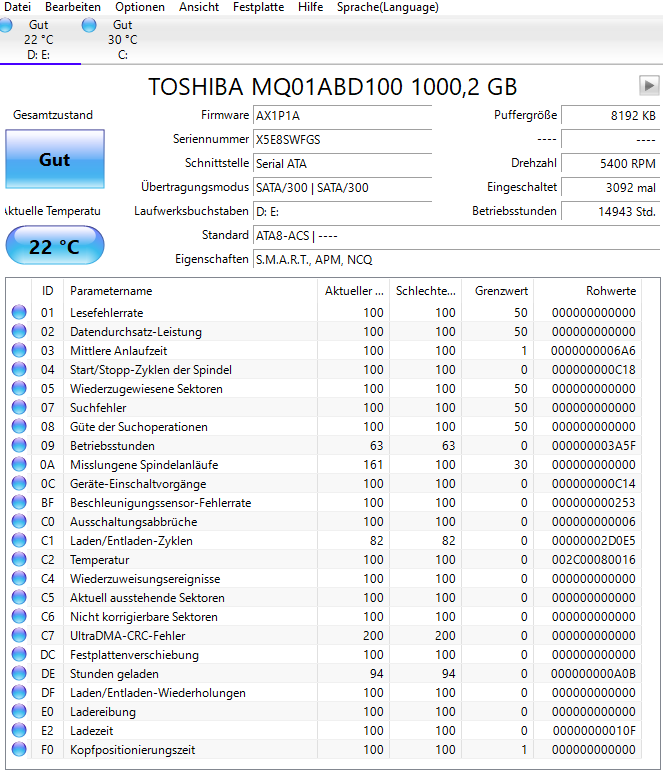Click status icon for Güte der Suchoperationen
The height and width of the screenshot is (774, 663).
click(19, 426)
